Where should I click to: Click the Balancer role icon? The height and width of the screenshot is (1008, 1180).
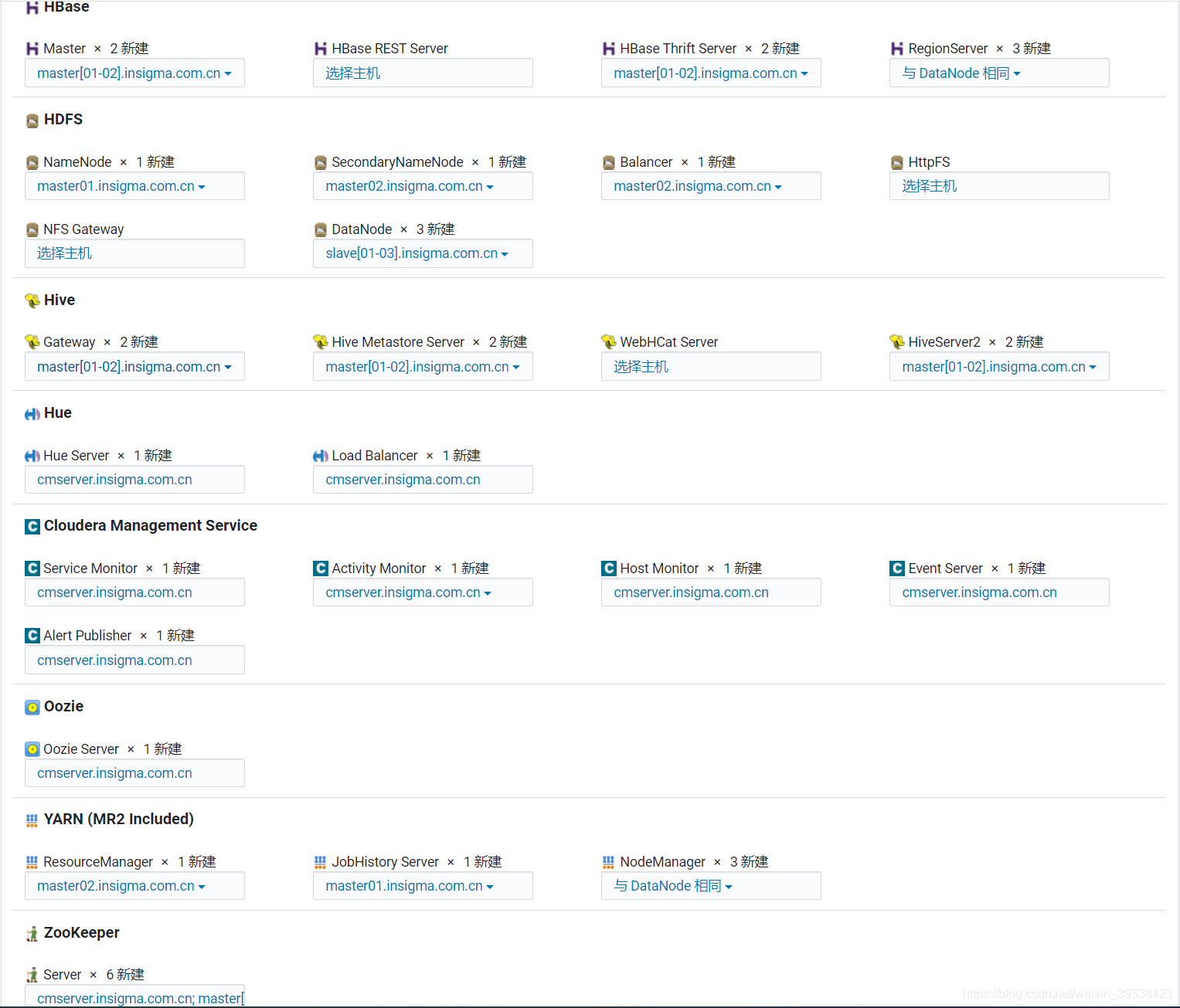609,162
